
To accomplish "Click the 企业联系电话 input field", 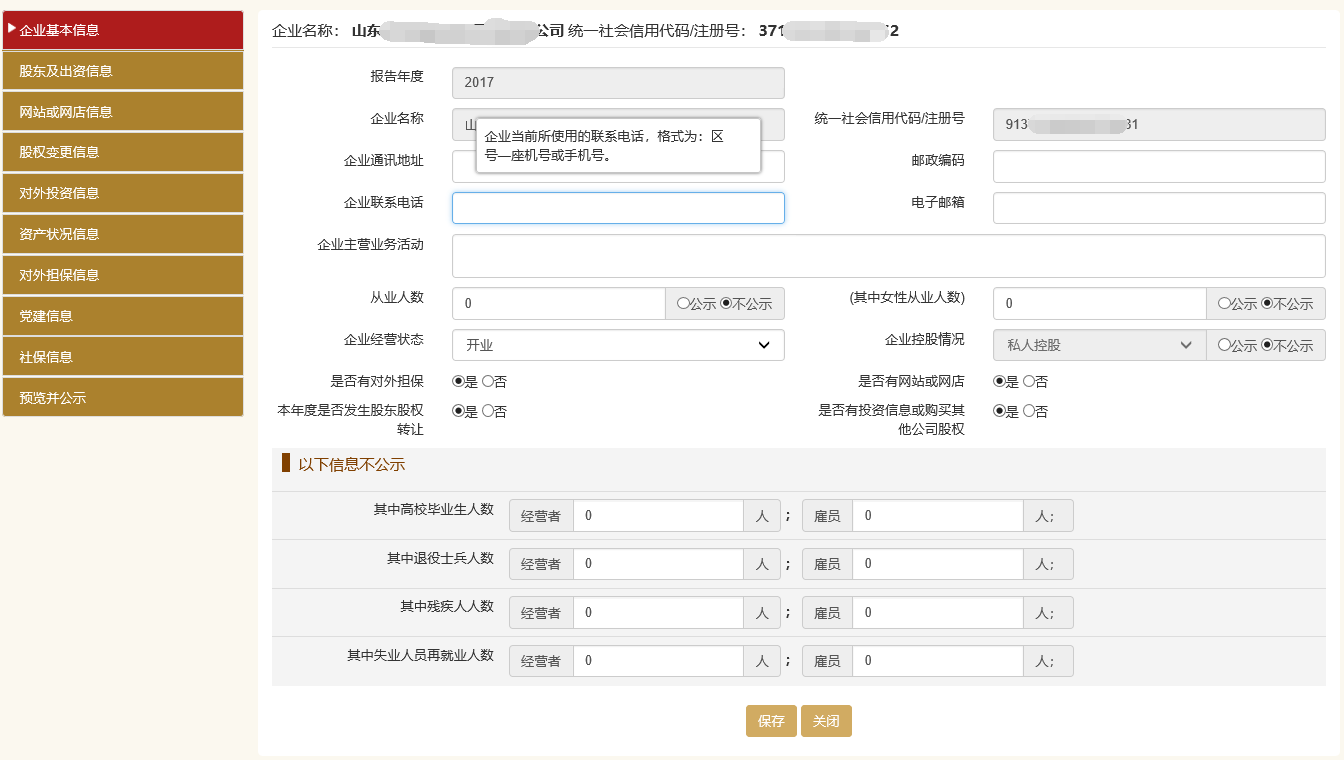I will pos(618,208).
